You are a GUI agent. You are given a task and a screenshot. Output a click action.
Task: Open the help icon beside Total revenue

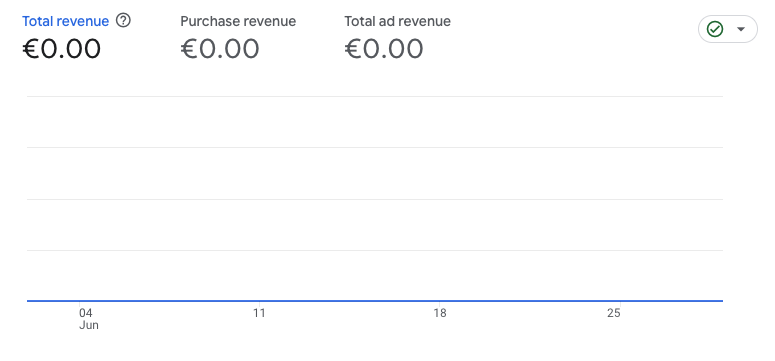click(123, 21)
